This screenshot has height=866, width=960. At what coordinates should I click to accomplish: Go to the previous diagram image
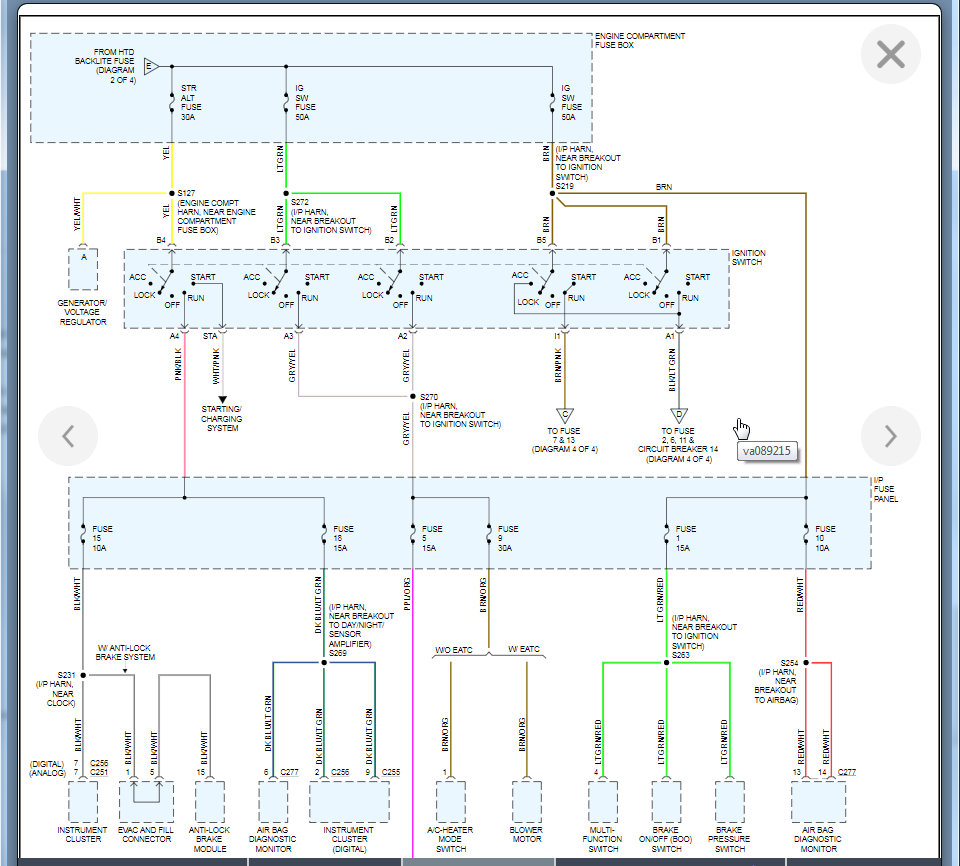tap(68, 436)
